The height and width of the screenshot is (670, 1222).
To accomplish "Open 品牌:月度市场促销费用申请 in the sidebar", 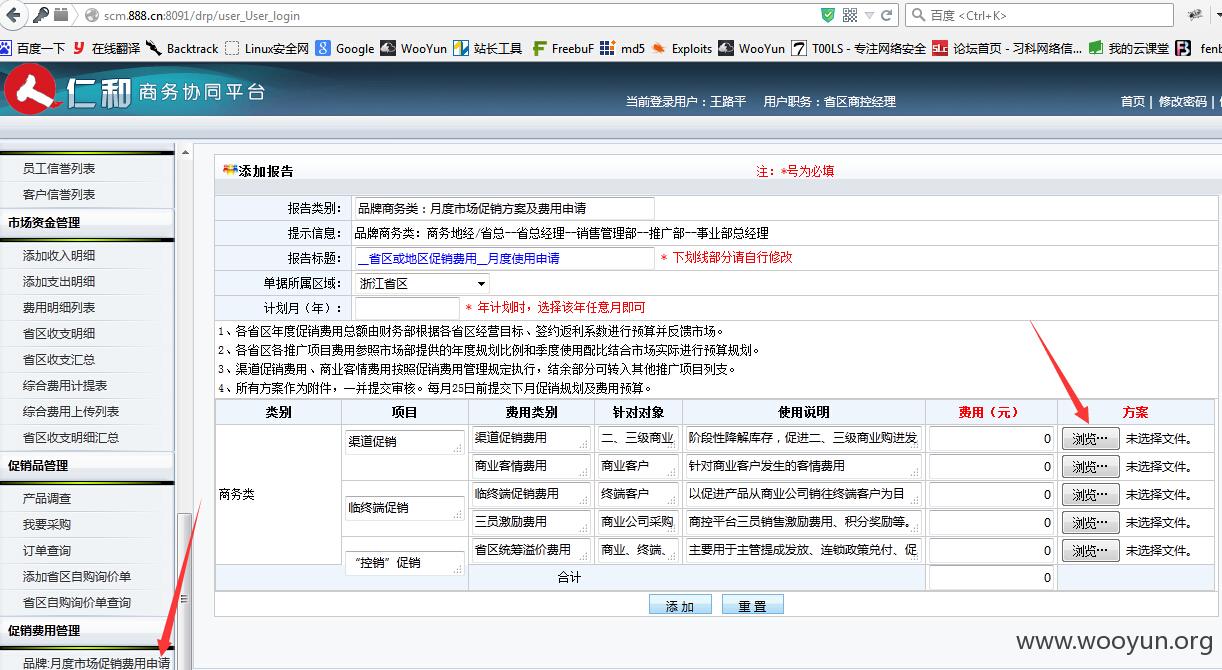I will tap(96, 663).
